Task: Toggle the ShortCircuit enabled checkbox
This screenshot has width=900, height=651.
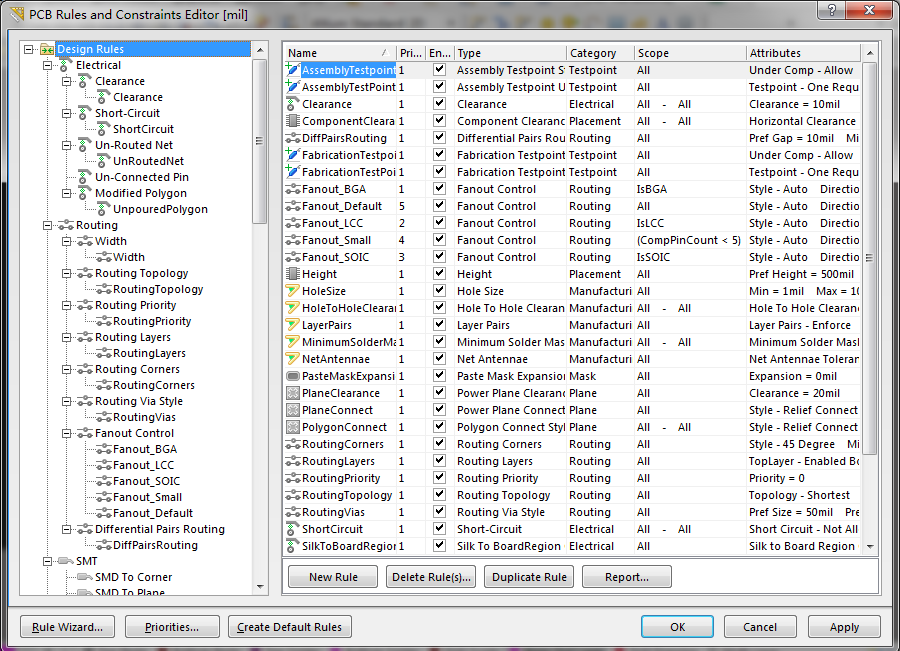Action: [439, 529]
